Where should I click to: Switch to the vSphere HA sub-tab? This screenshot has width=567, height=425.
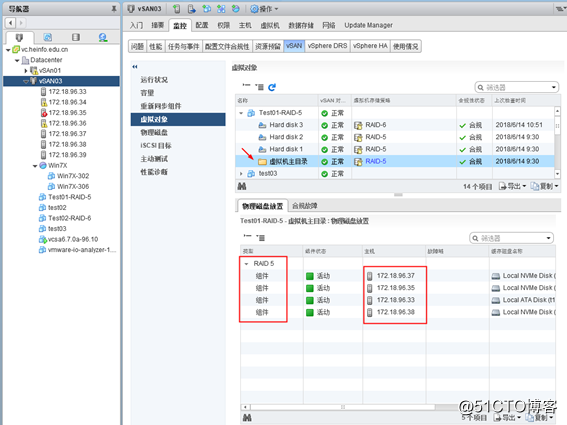click(x=370, y=46)
